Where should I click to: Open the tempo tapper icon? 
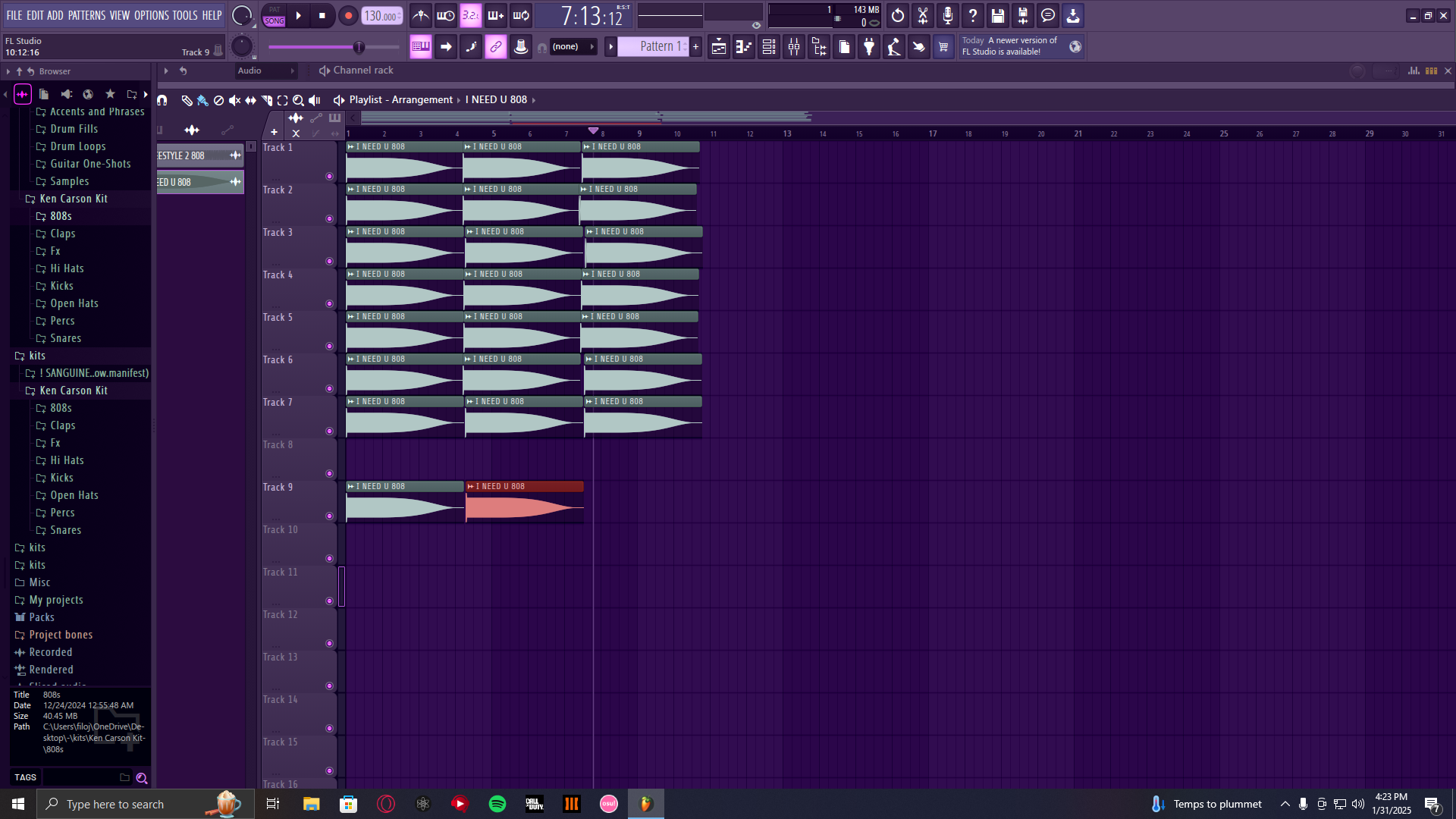893,47
